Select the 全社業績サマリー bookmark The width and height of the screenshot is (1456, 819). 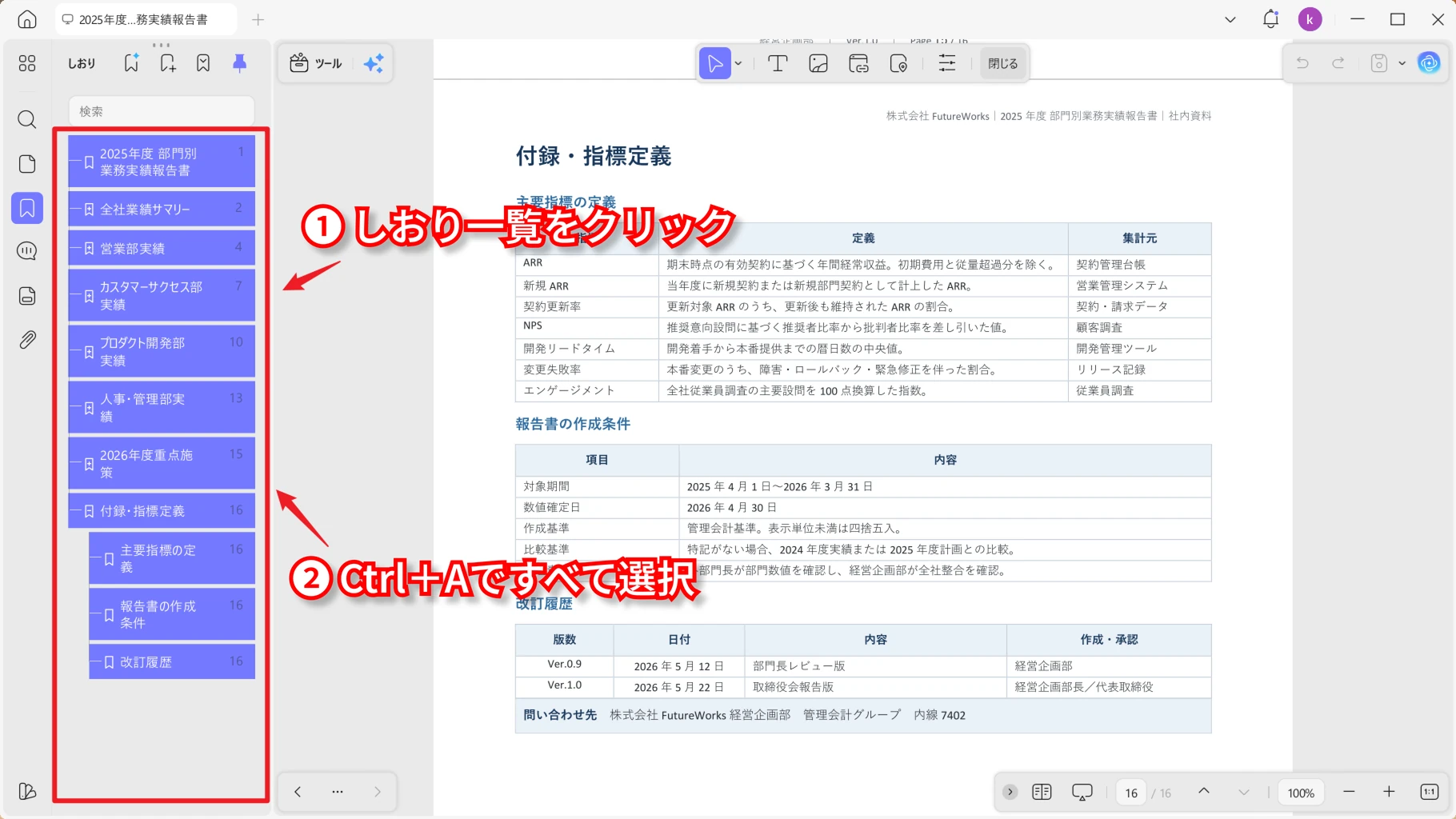tap(162, 209)
